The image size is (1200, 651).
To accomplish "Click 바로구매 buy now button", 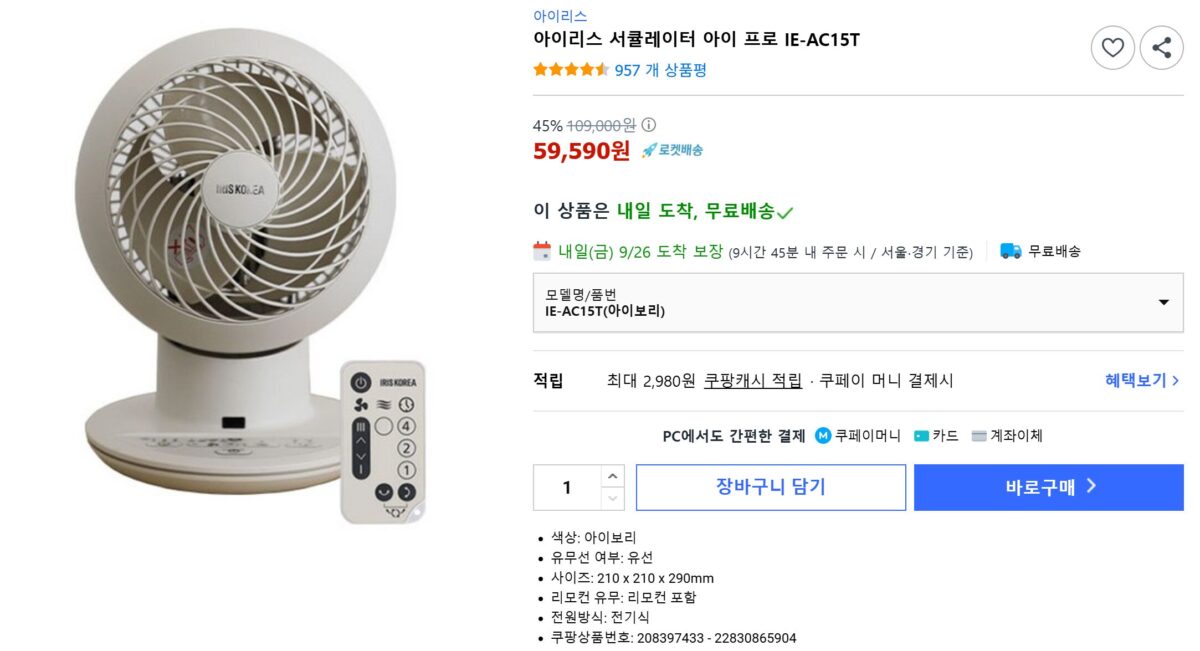I will point(1048,487).
